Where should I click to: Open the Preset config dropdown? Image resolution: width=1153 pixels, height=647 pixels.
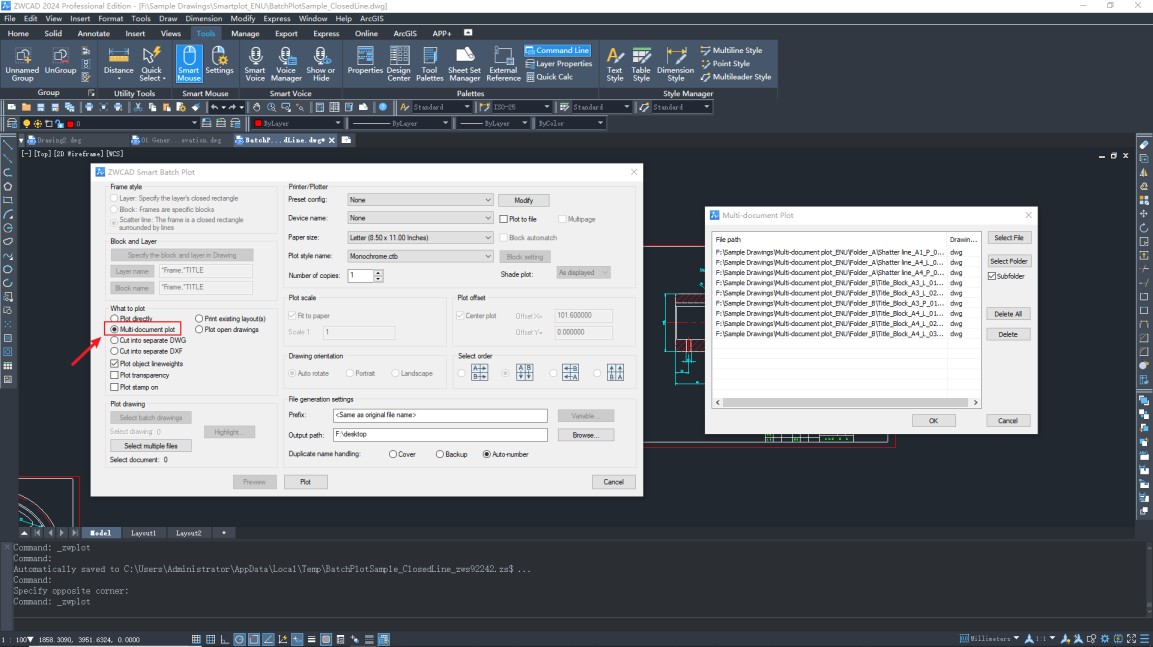click(420, 200)
